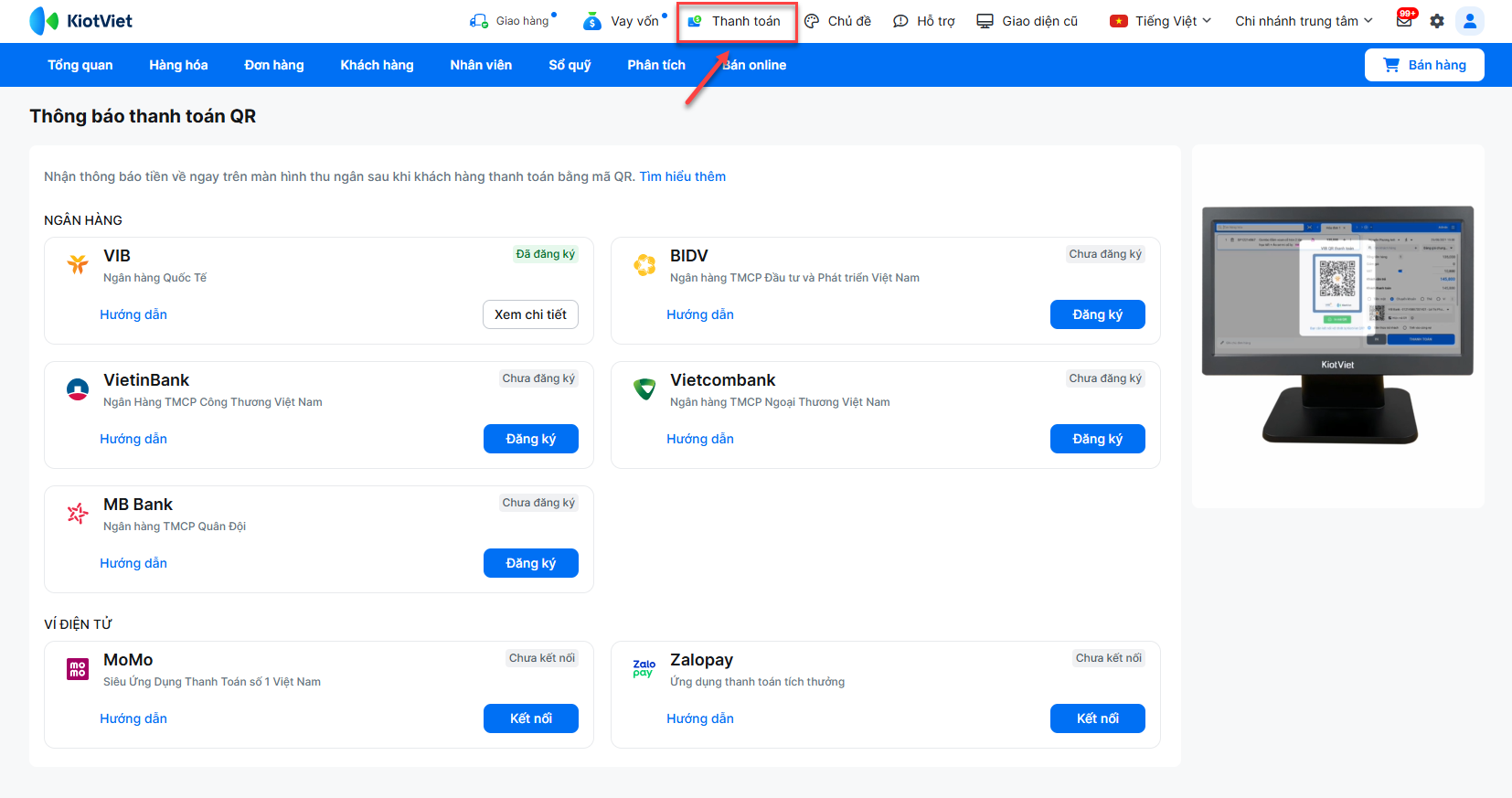Click Đăng ký for VietinBank

(530, 439)
